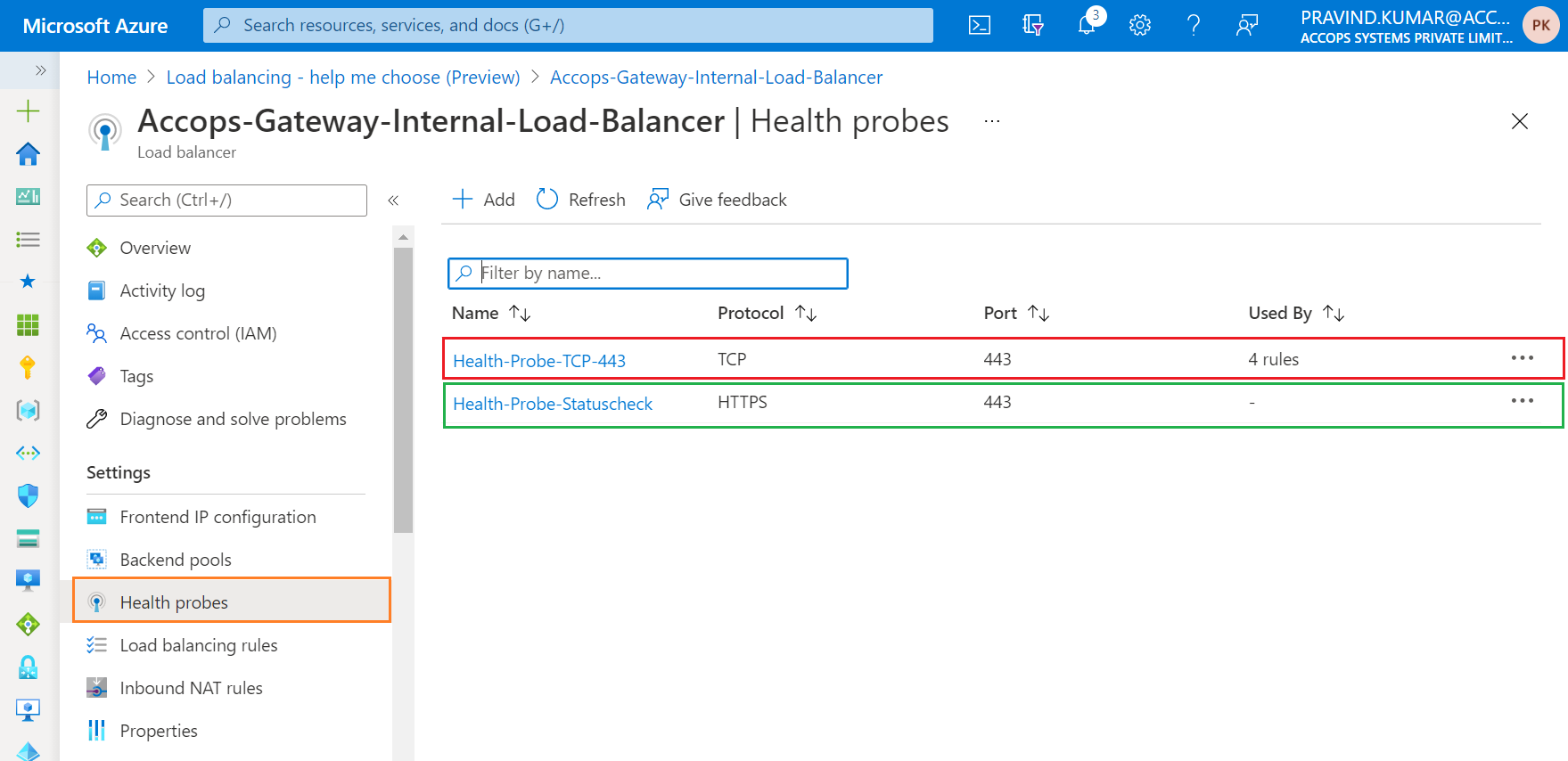Open the blue shield security icon
The width and height of the screenshot is (1568, 761).
point(28,495)
